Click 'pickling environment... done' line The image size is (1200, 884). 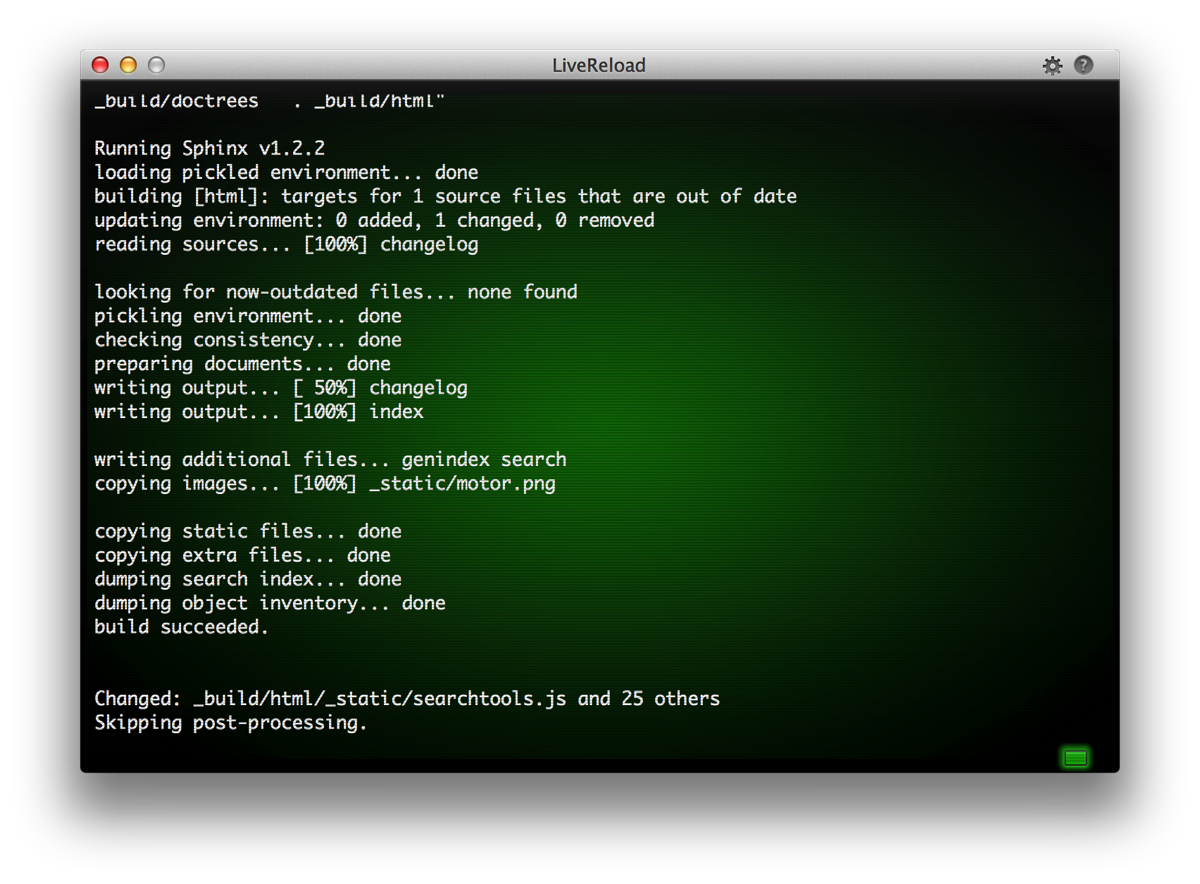click(x=248, y=317)
